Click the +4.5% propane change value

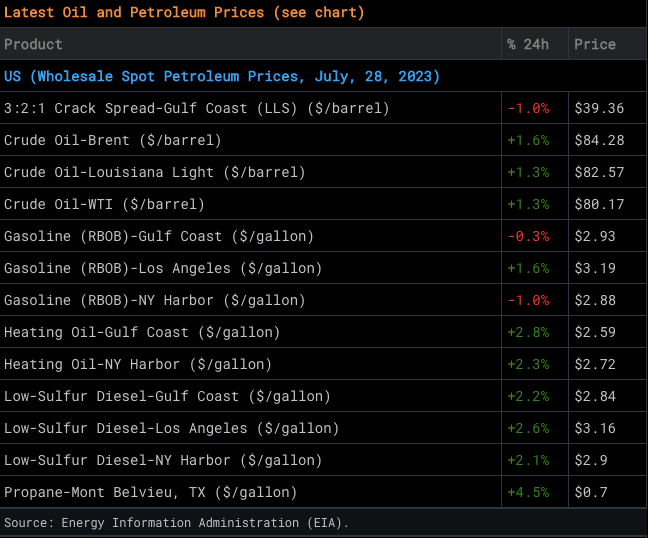pos(528,493)
